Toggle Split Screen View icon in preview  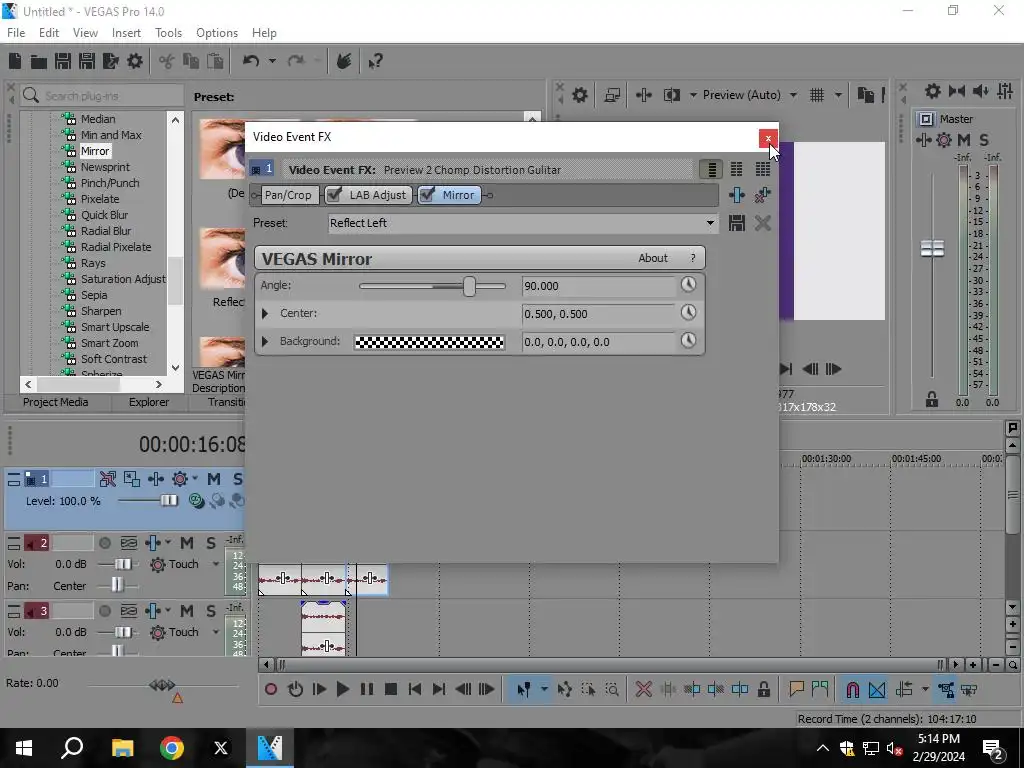tap(671, 95)
